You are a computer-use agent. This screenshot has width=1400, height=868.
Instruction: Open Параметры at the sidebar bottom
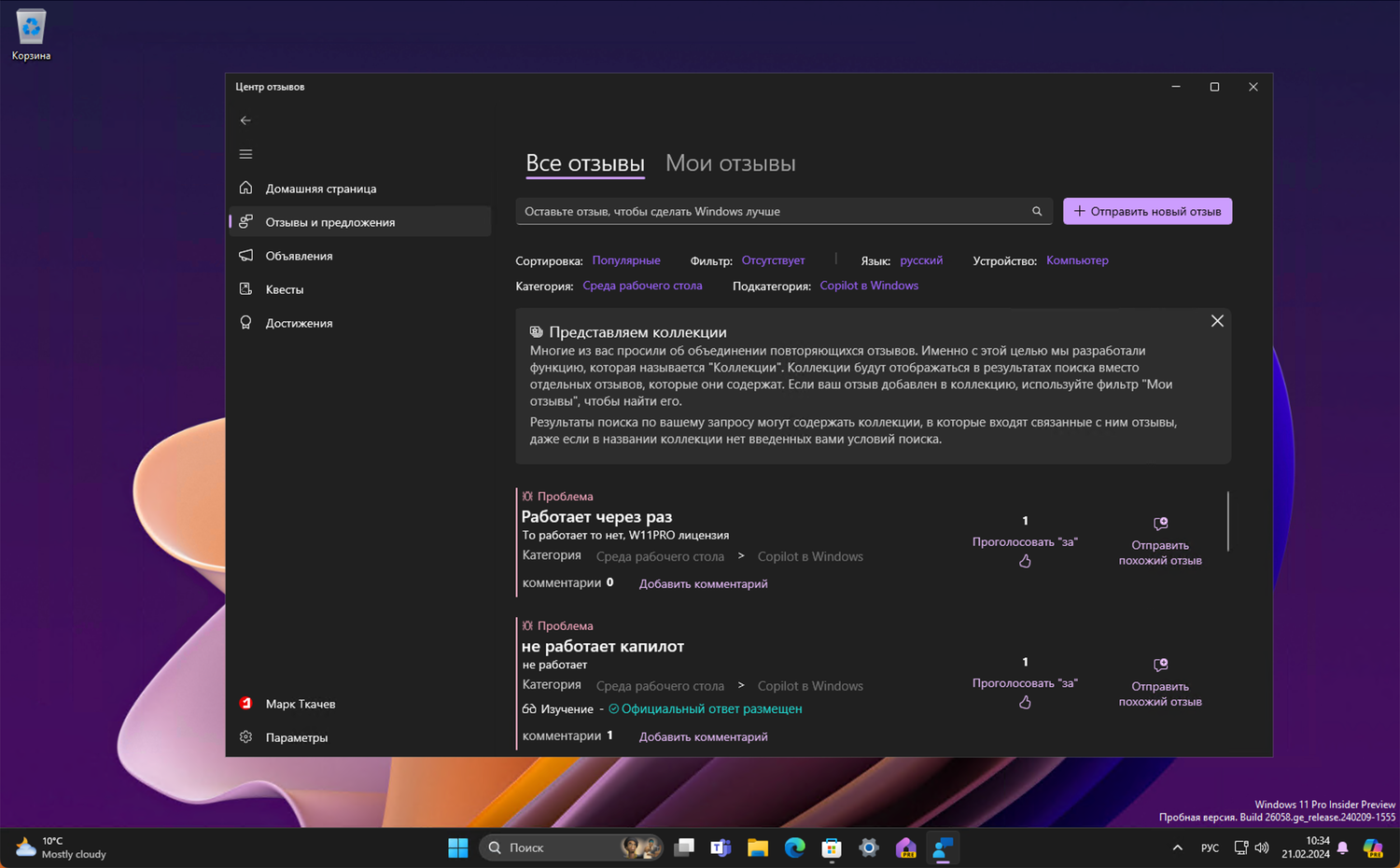click(x=360, y=737)
